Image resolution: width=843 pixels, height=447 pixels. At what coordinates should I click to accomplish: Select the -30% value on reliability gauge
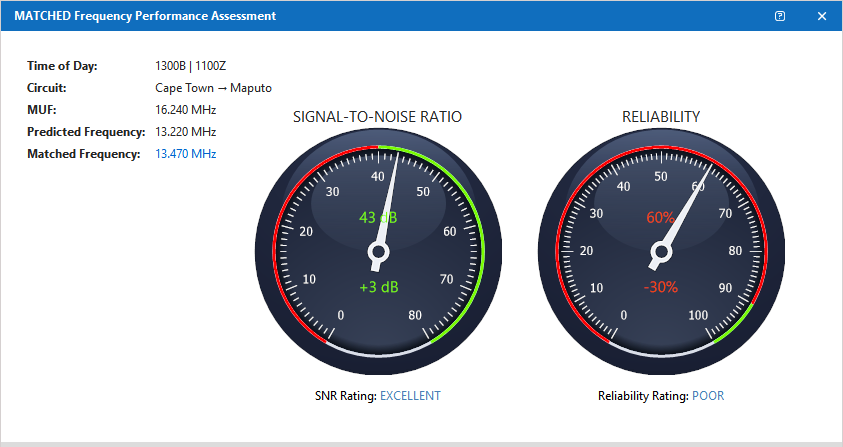pos(661,287)
